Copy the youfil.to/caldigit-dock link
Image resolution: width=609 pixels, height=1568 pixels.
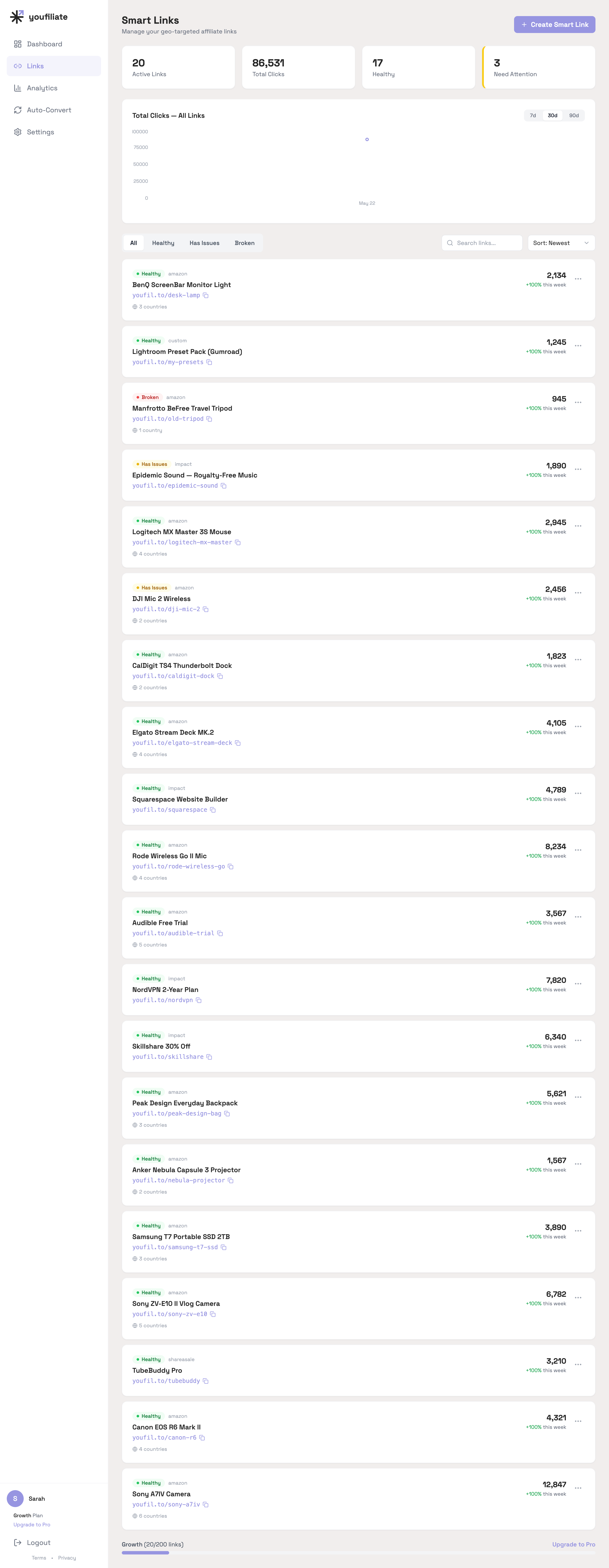(220, 676)
